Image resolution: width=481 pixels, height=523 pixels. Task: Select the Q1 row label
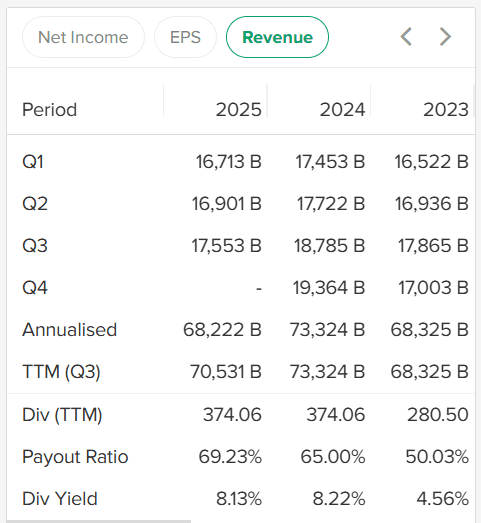[x=33, y=162]
